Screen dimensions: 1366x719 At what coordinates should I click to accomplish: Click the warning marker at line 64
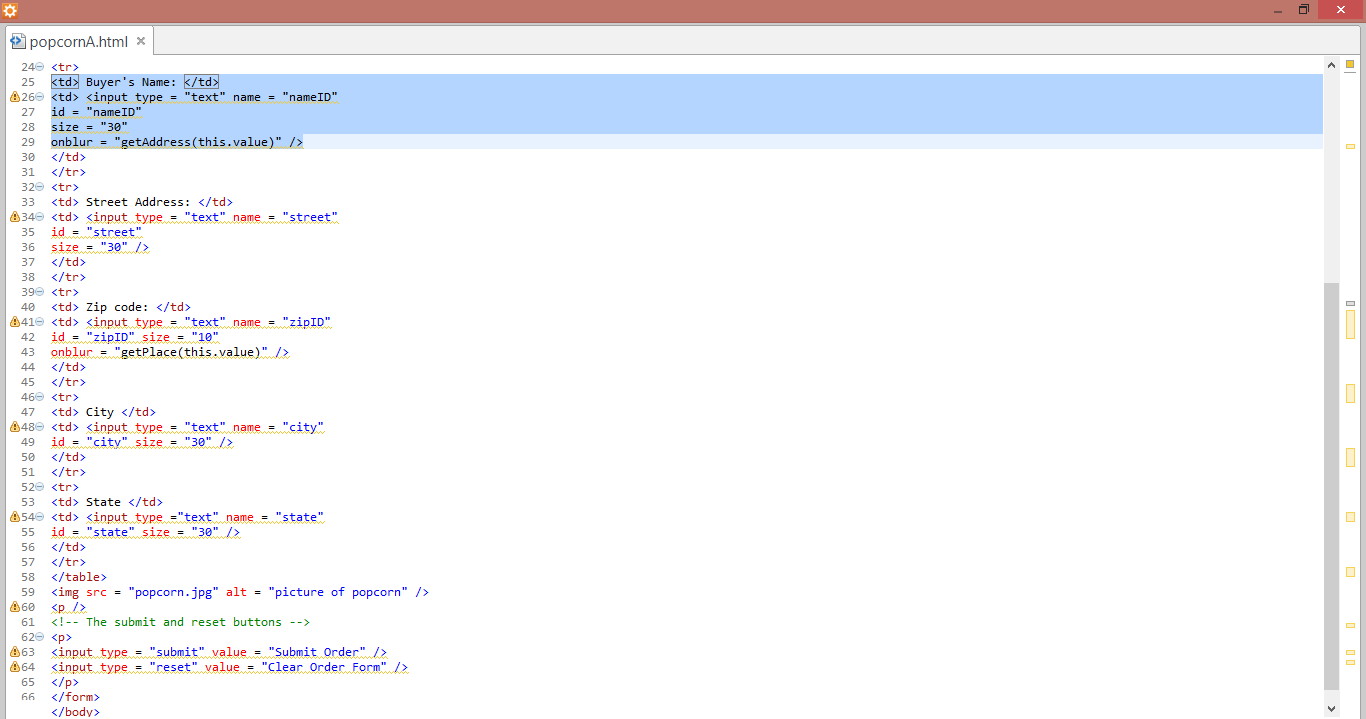[x=15, y=667]
